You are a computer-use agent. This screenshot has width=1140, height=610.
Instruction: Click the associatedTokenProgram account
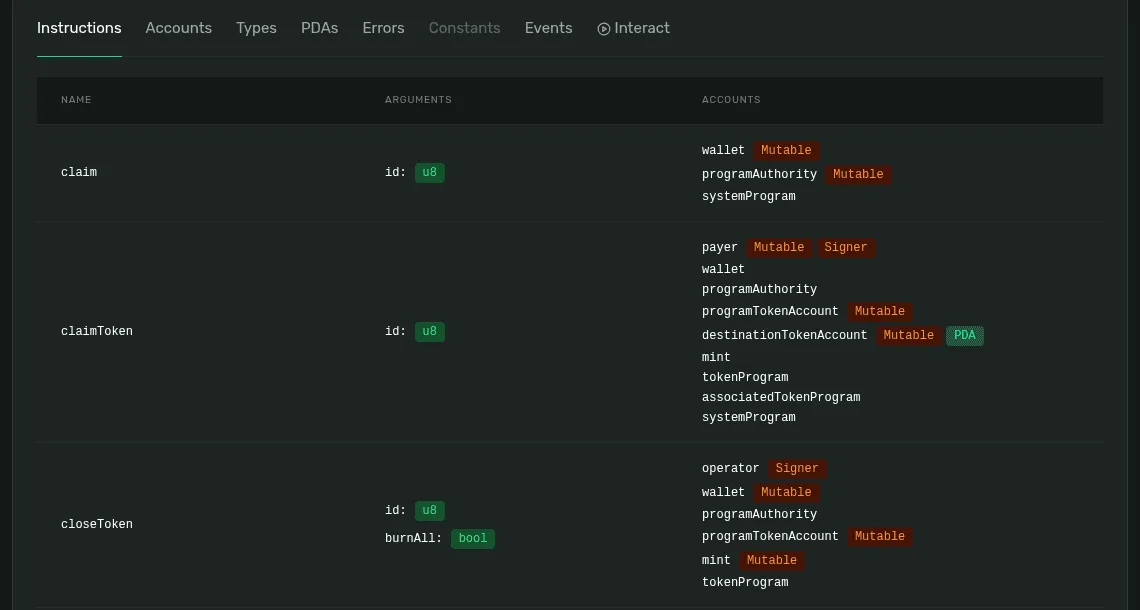(x=781, y=397)
